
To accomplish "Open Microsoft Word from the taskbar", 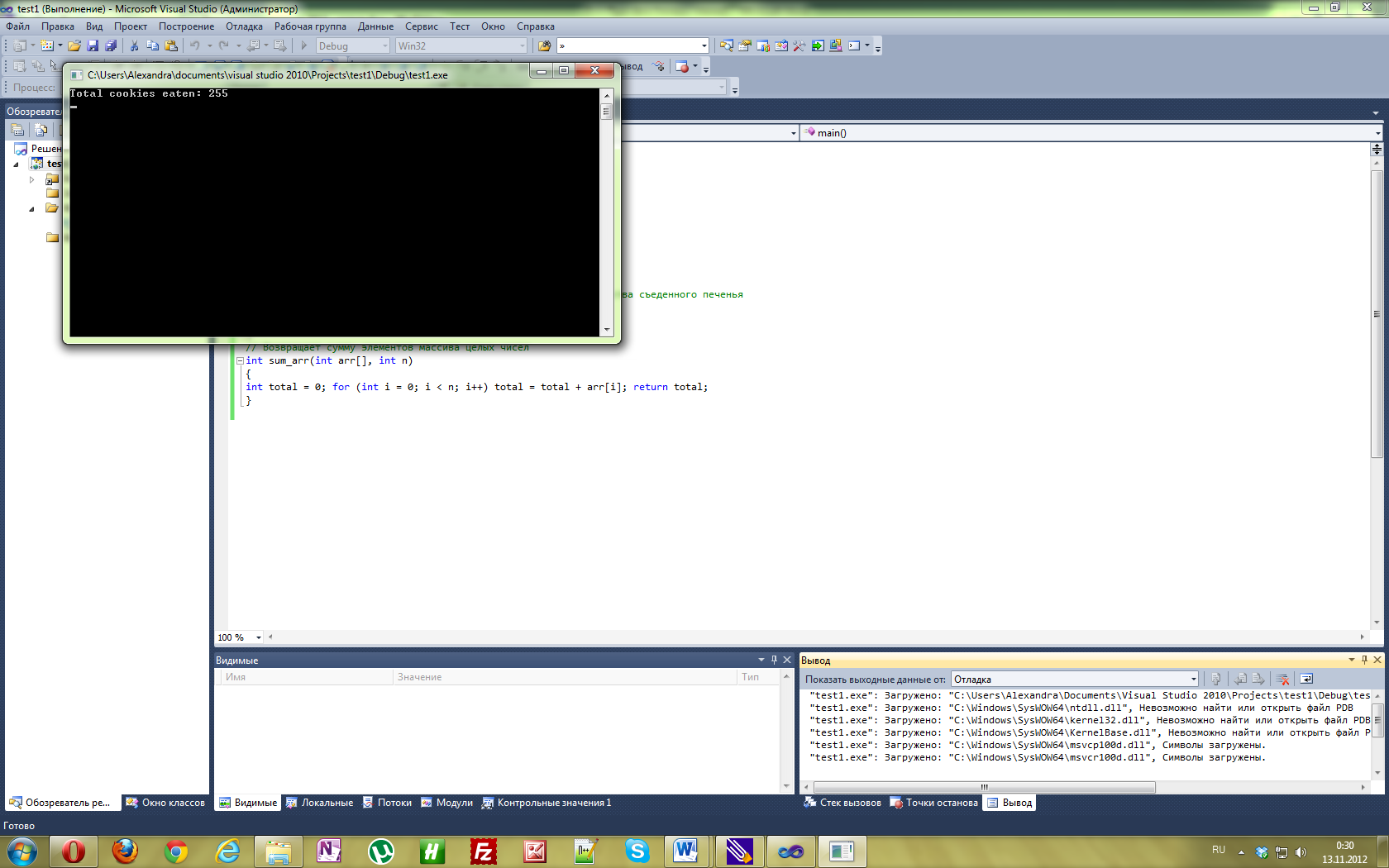I will pyautogui.click(x=685, y=851).
